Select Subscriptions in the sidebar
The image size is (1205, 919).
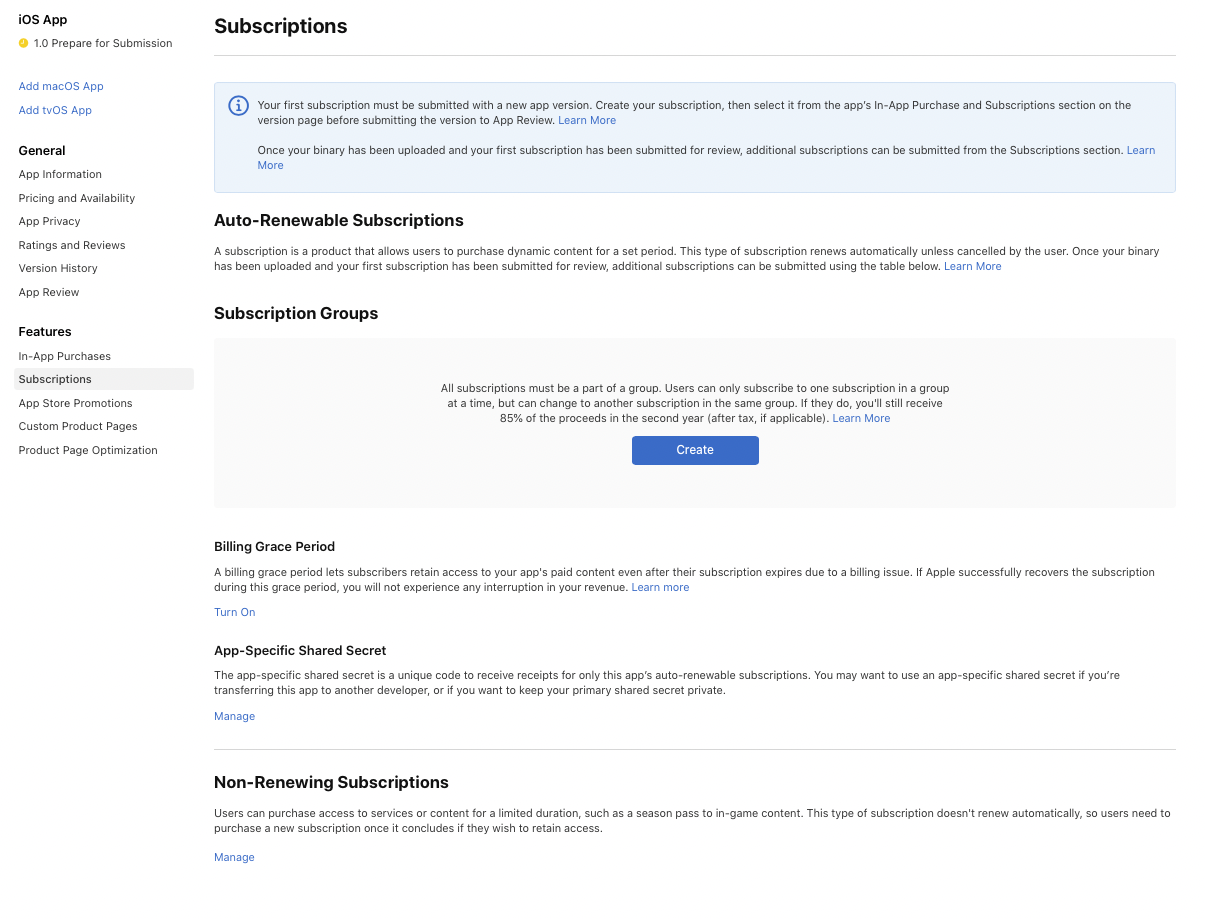coord(104,379)
